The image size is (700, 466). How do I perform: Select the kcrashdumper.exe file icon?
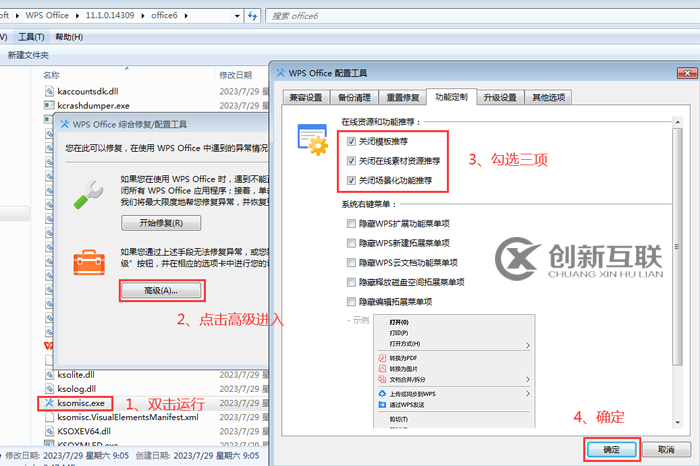click(x=49, y=105)
